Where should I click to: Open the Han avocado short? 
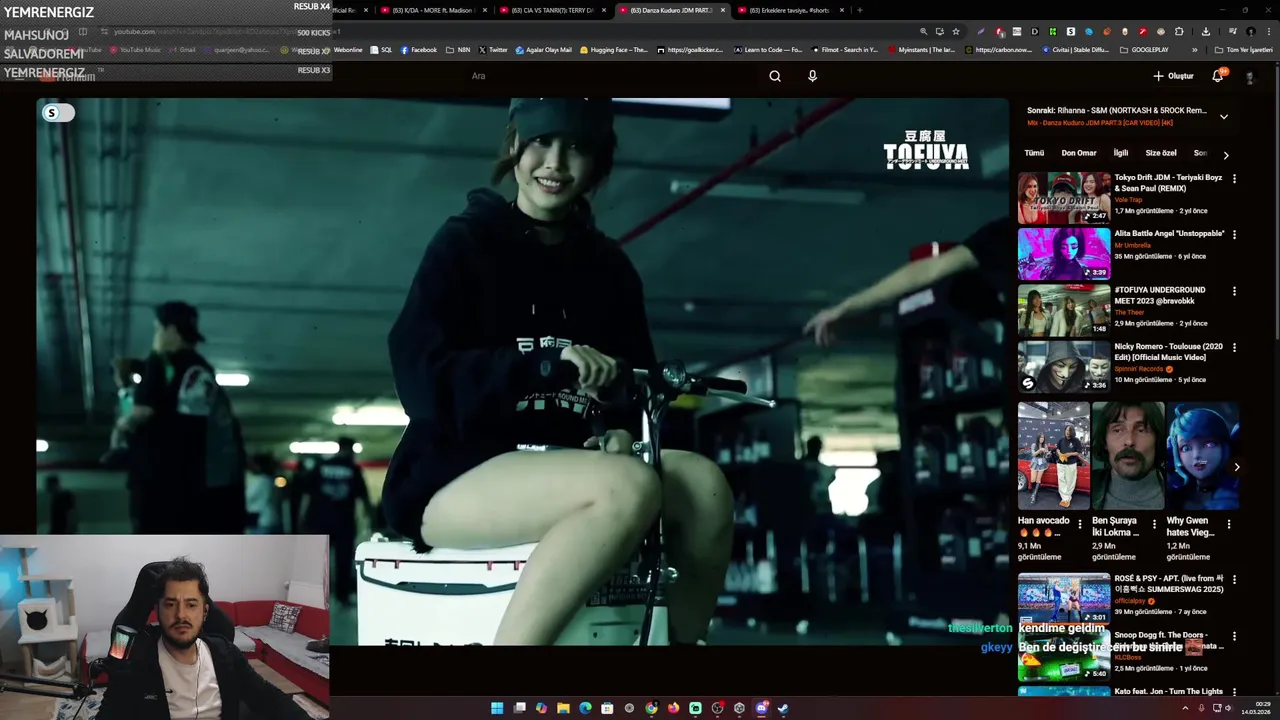1054,456
